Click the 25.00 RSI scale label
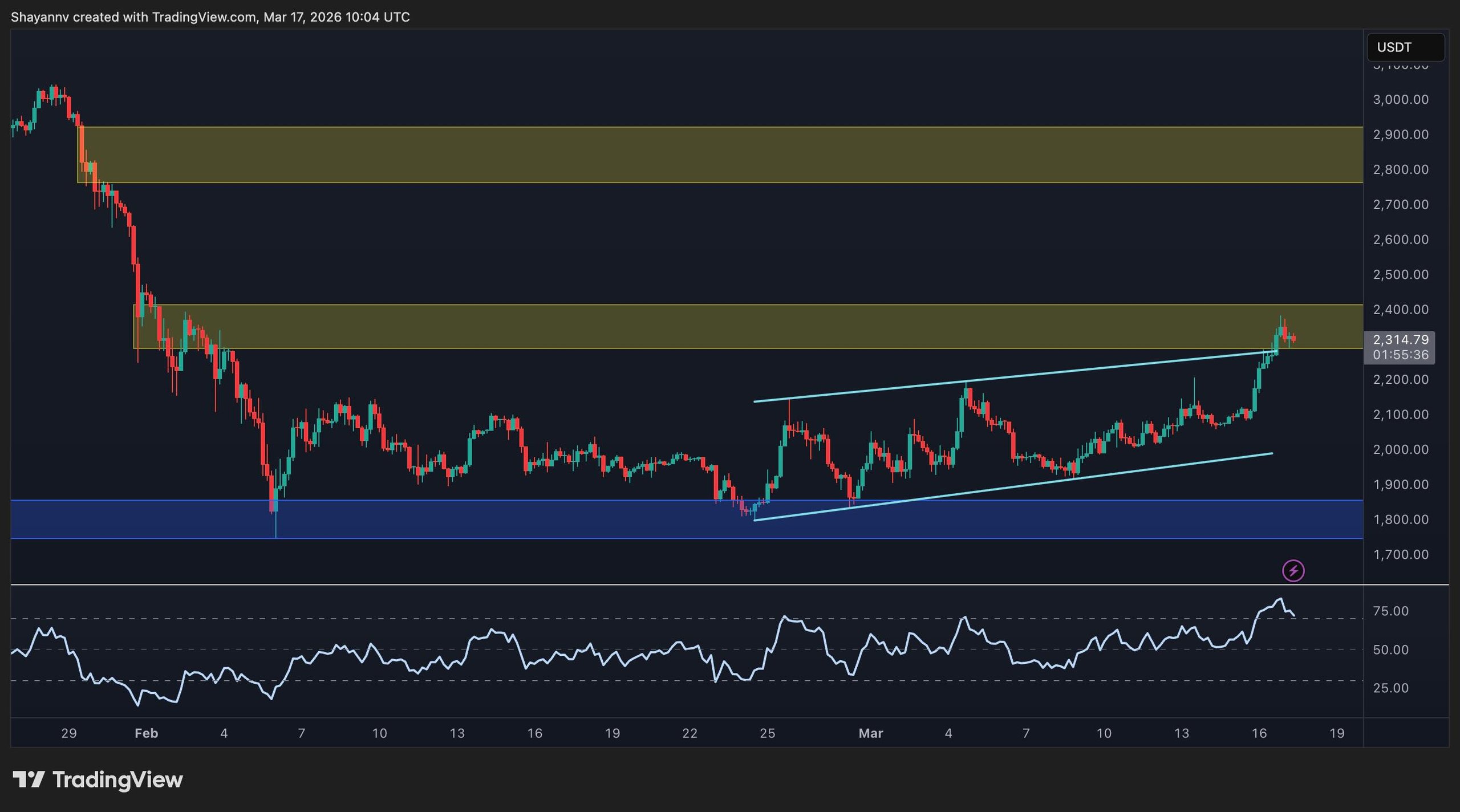This screenshot has width=1460, height=812. pyautogui.click(x=1390, y=688)
